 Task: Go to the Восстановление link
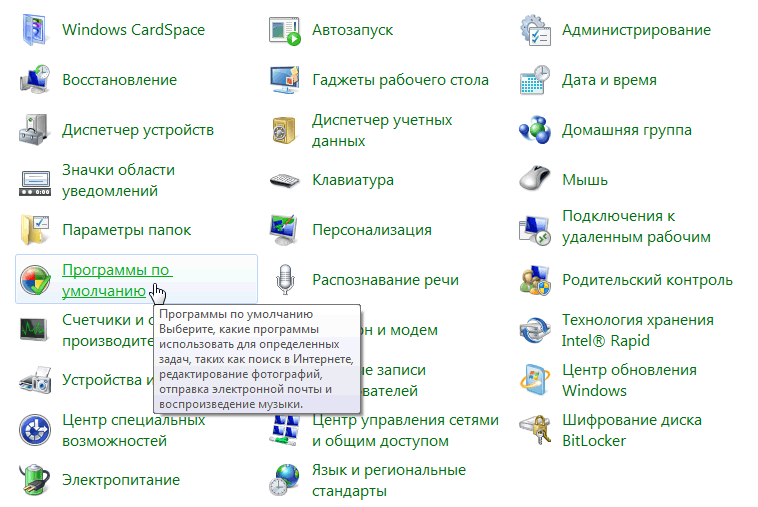(119, 80)
